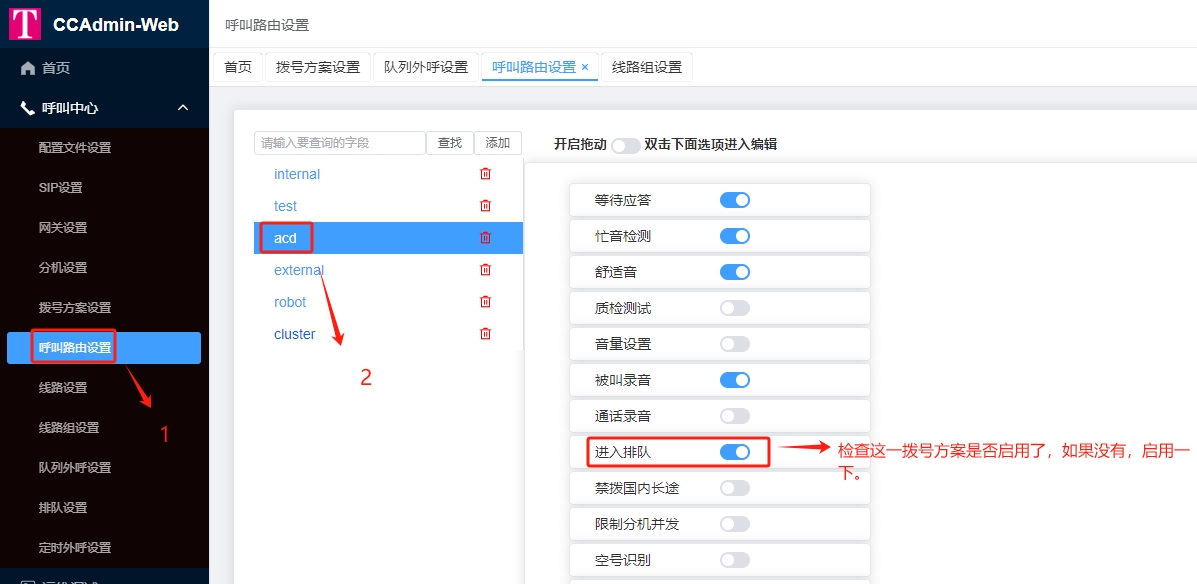Delete the cluster route entry
The height and width of the screenshot is (584, 1197).
coord(485,334)
